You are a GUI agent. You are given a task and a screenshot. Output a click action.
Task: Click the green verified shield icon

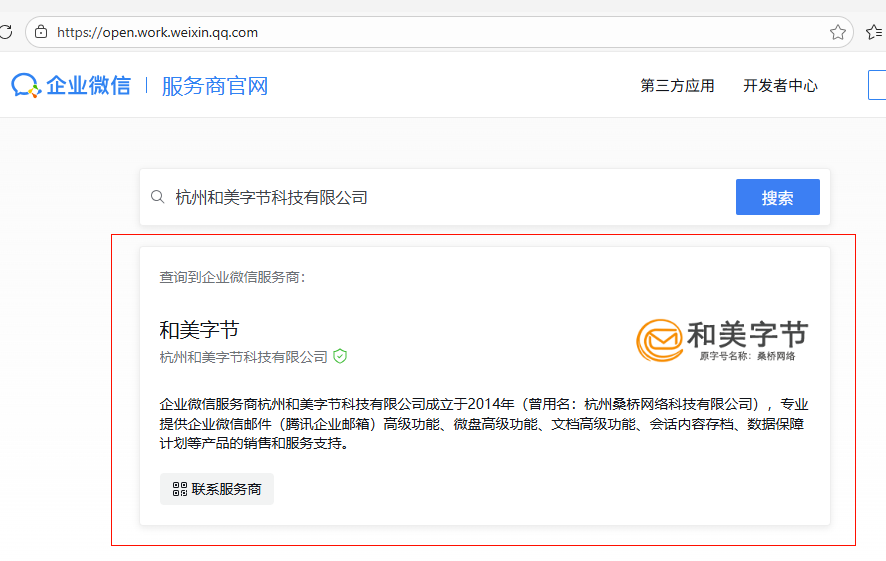(x=340, y=356)
